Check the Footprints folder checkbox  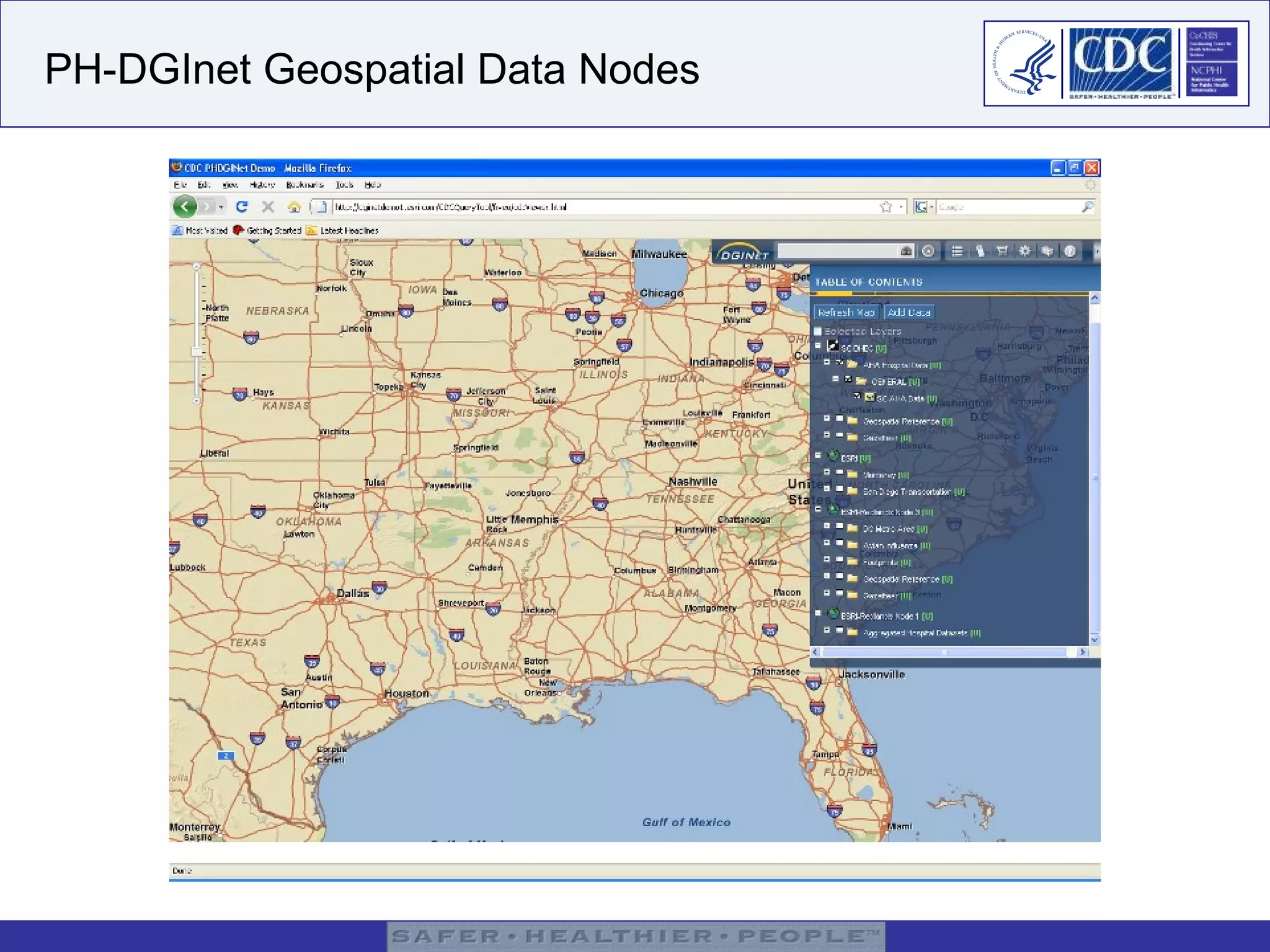coord(840,559)
